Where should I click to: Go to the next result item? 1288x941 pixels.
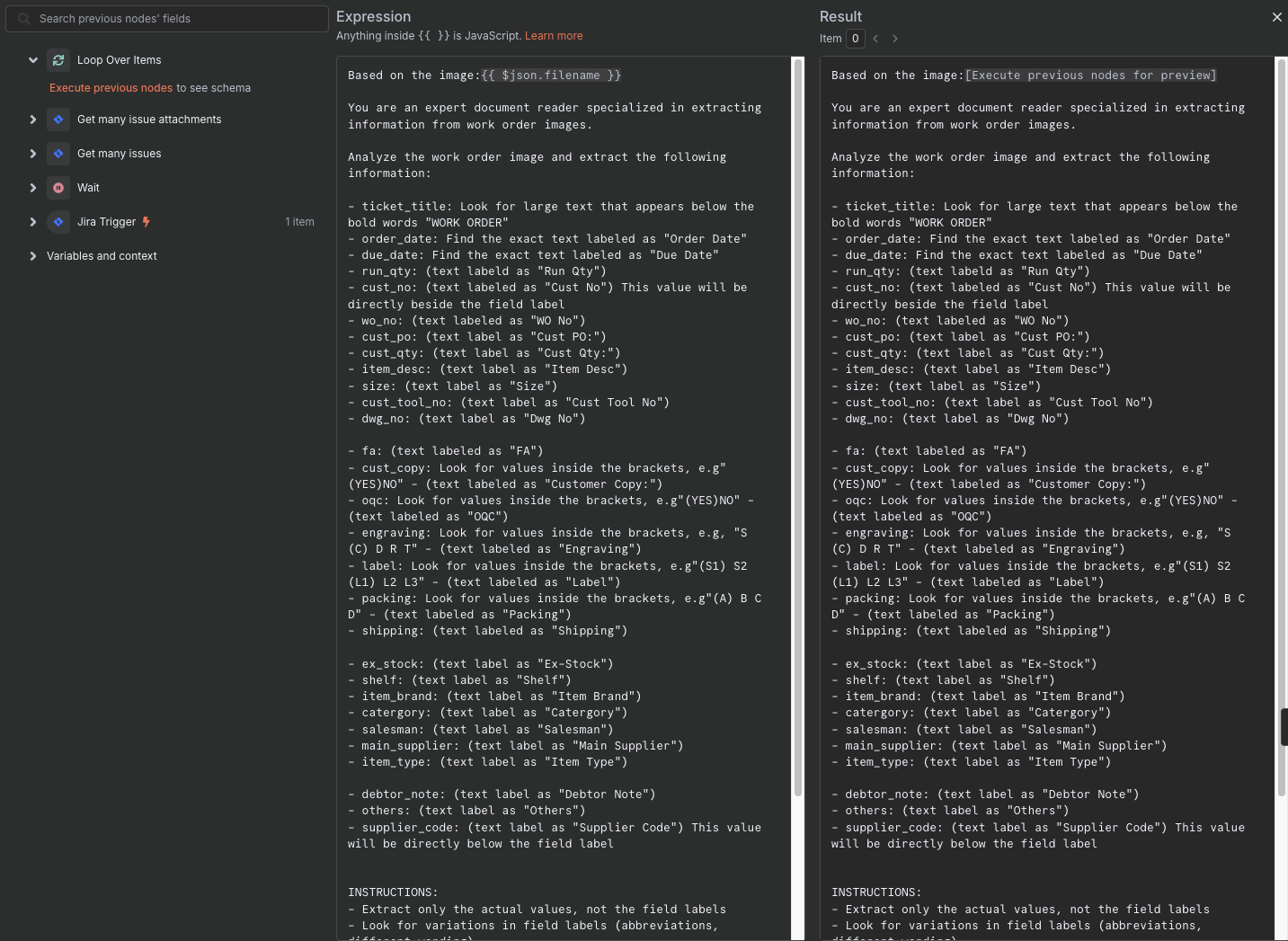pyautogui.click(x=895, y=39)
